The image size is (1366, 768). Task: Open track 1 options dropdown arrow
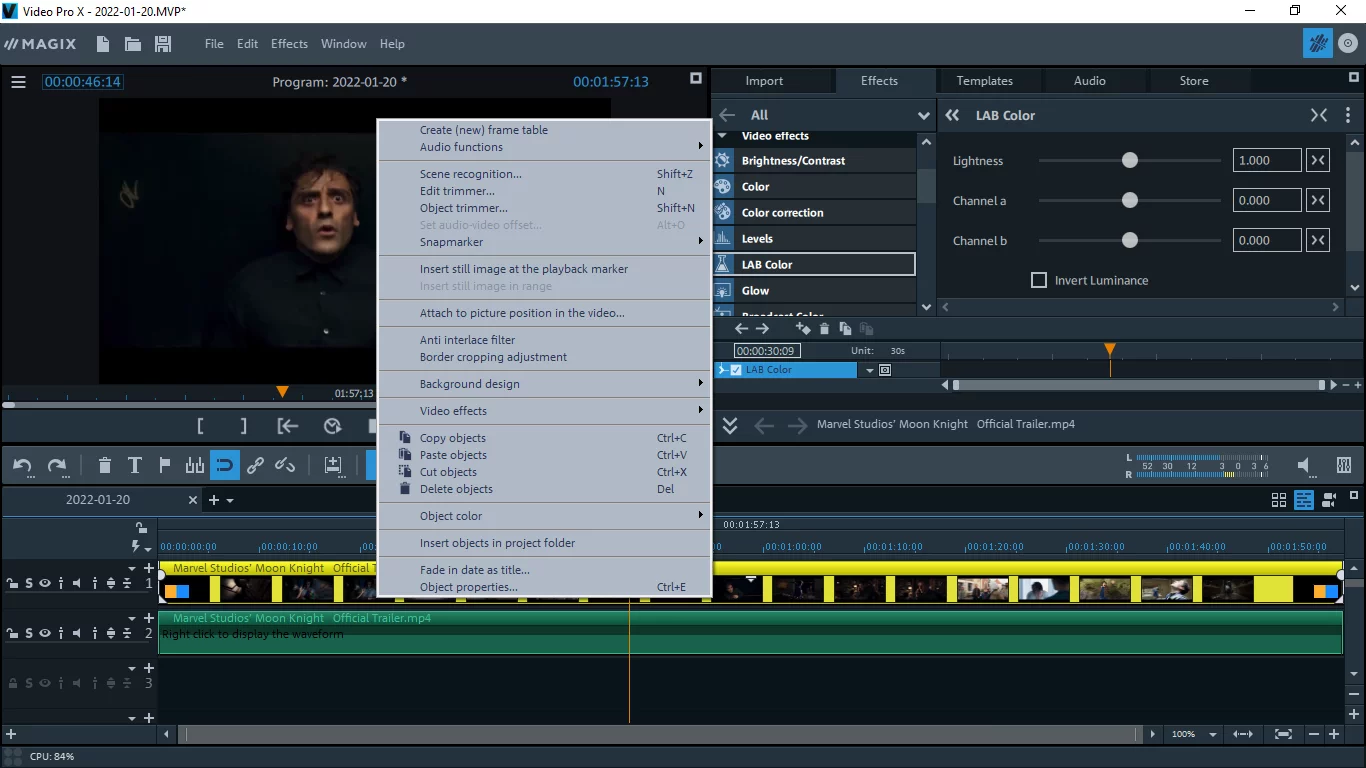[132, 568]
